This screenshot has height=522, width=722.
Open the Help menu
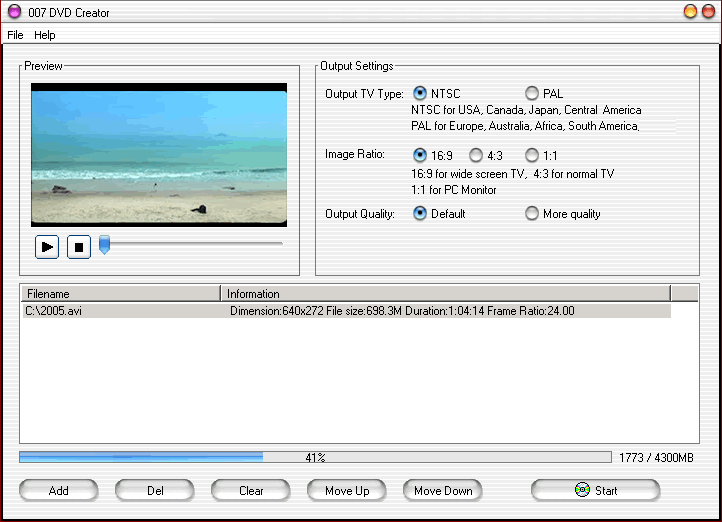pos(45,35)
